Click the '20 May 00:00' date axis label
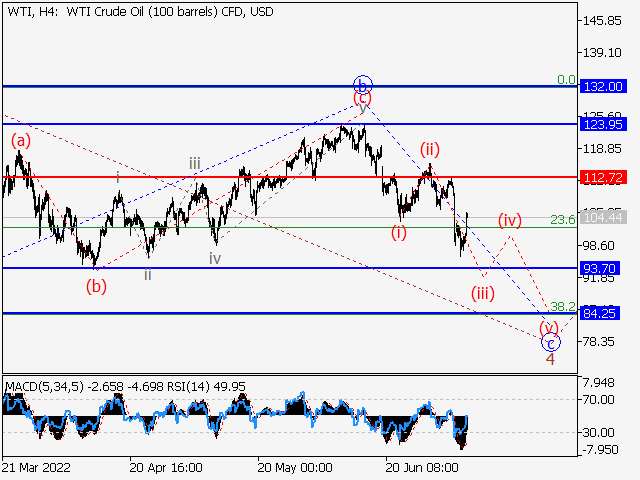This screenshot has width=640, height=480. click(295, 467)
